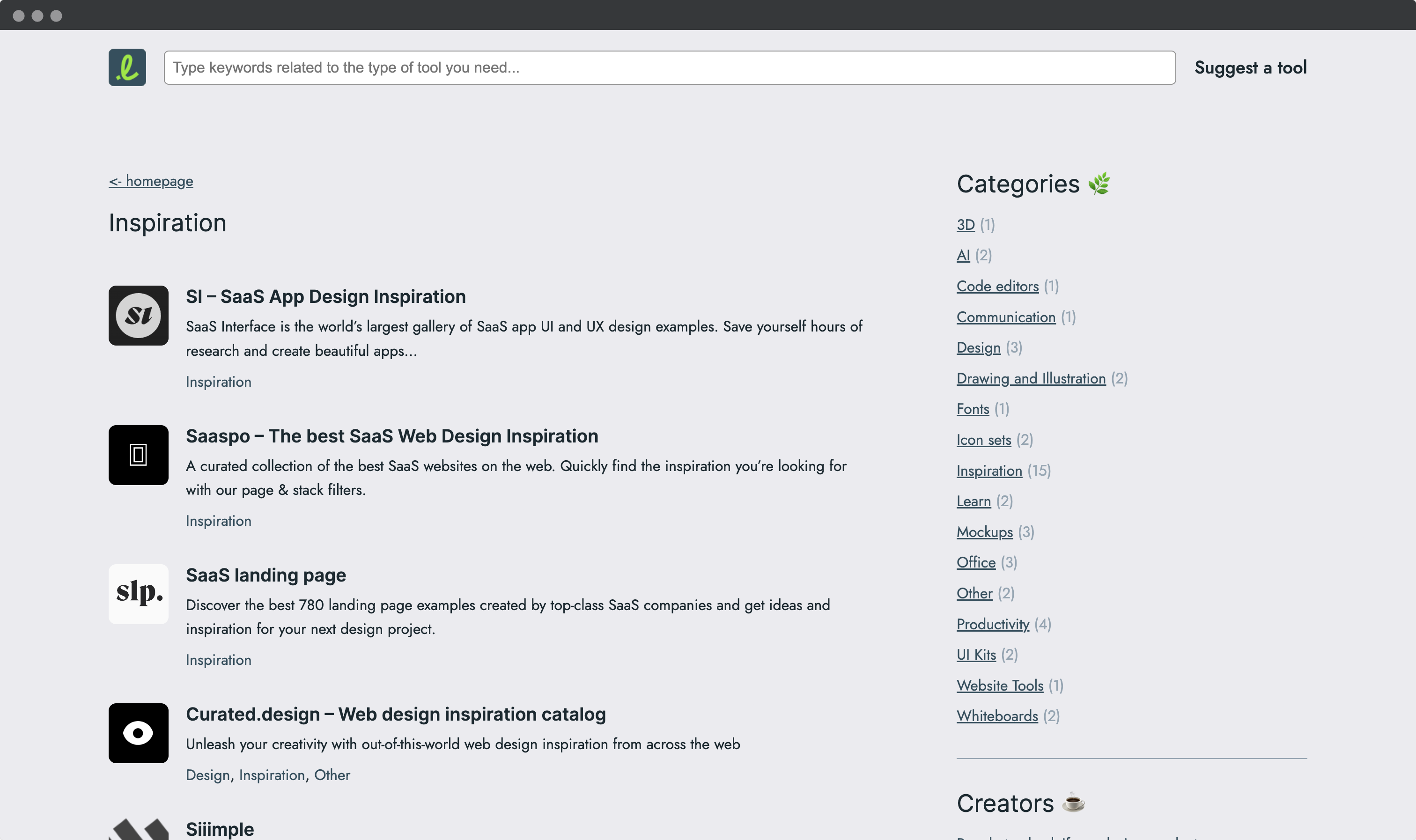
Task: Go back via the homepage link
Action: pos(150,181)
